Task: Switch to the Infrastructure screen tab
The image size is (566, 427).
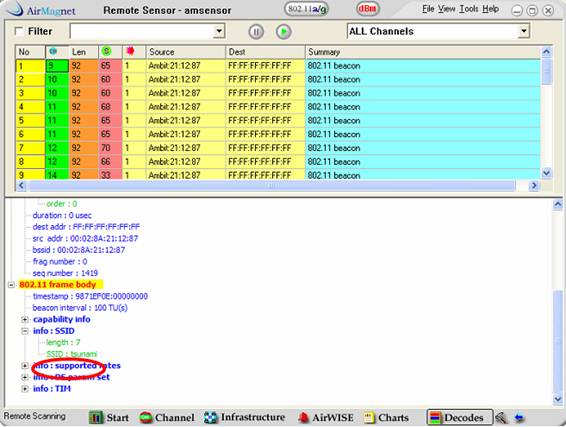Action: click(244, 418)
